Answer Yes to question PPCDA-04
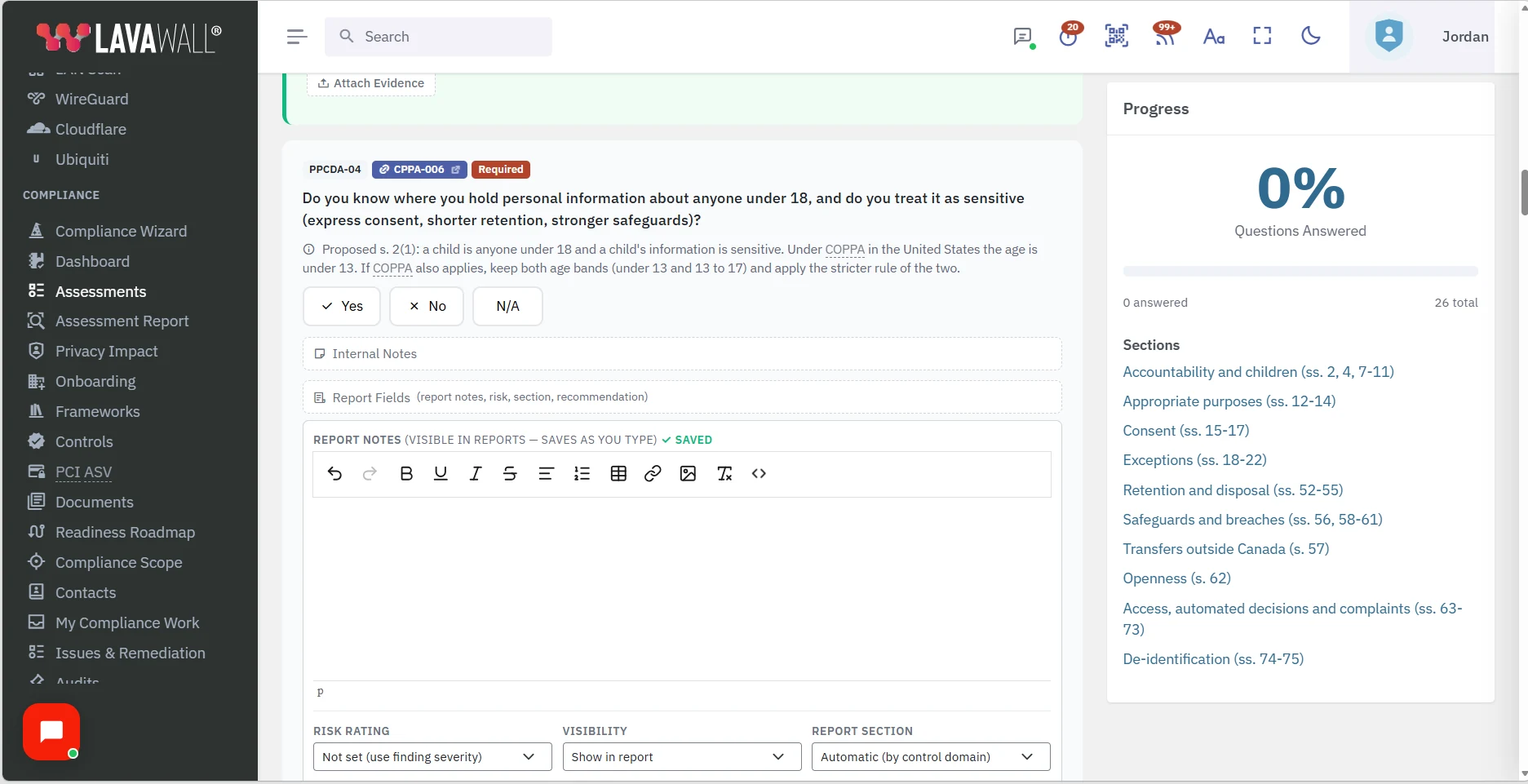1528x784 pixels. (x=342, y=306)
